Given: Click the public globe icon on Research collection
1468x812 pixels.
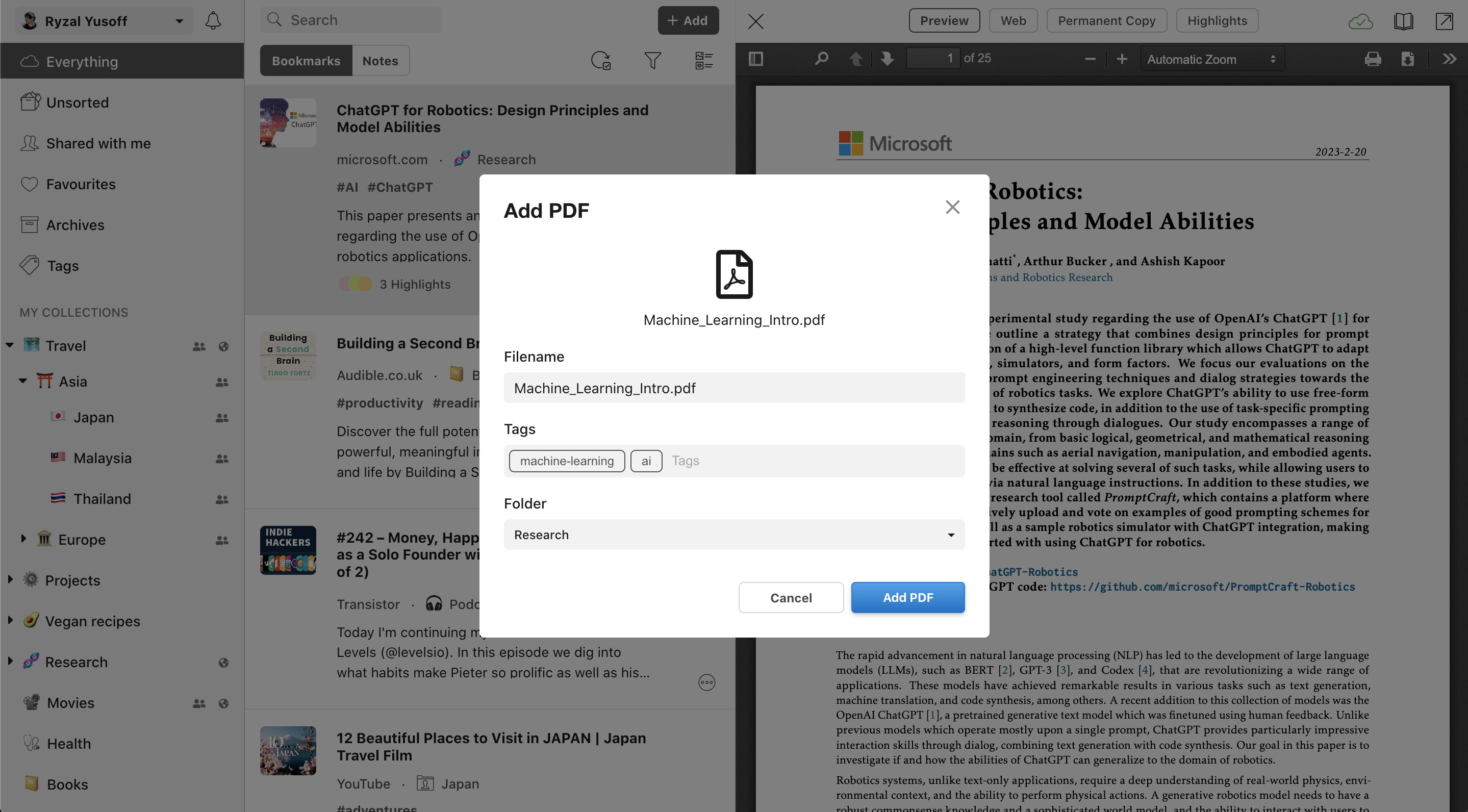Looking at the screenshot, I should [223, 662].
